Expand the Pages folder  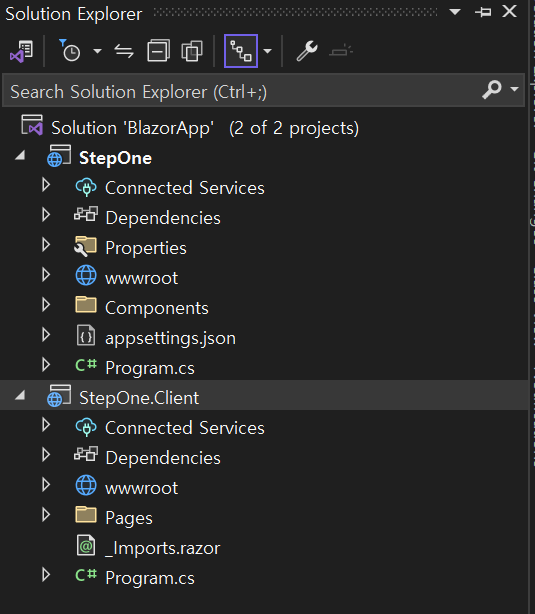click(x=46, y=515)
